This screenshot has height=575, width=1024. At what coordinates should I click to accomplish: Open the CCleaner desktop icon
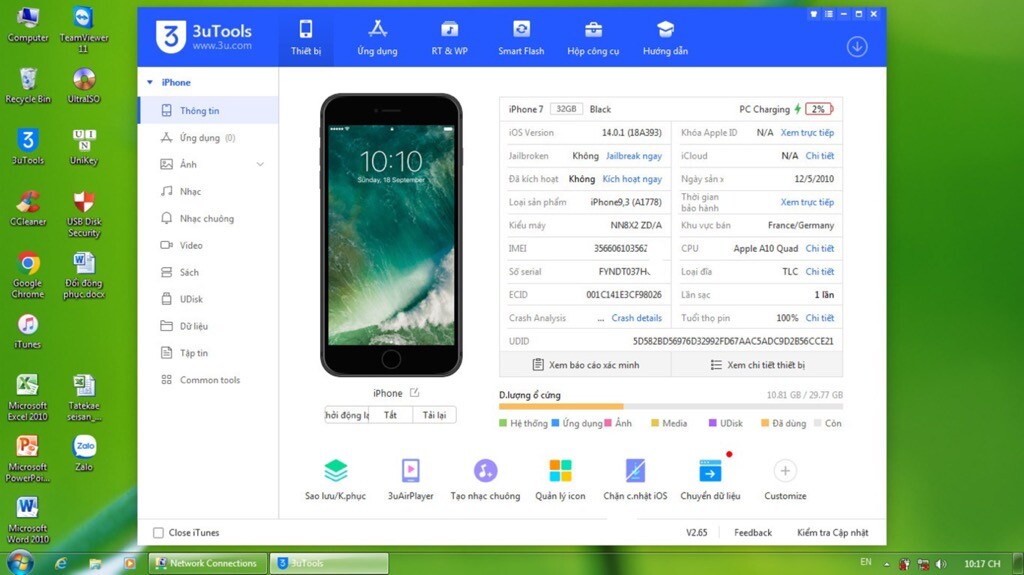click(27, 208)
